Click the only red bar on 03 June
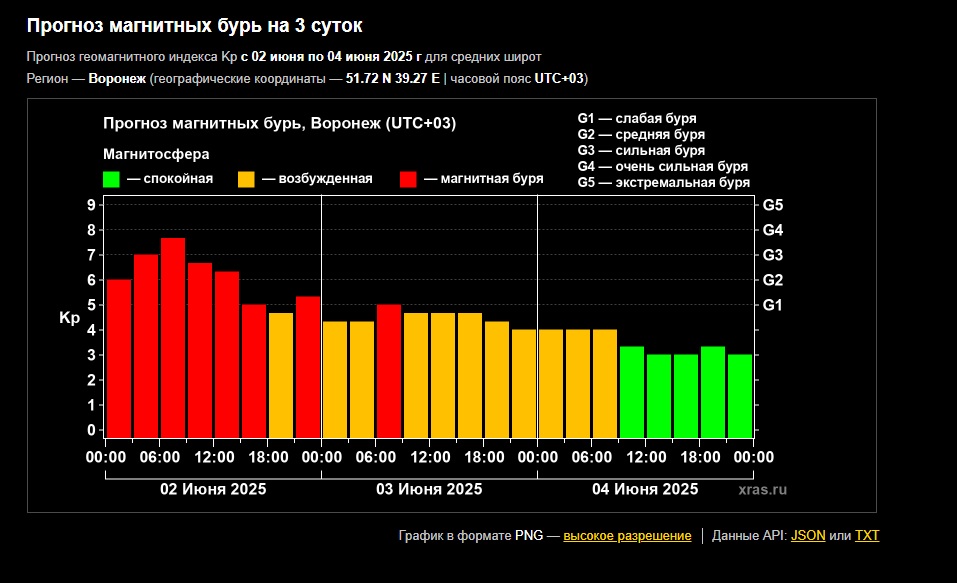 coord(389,370)
